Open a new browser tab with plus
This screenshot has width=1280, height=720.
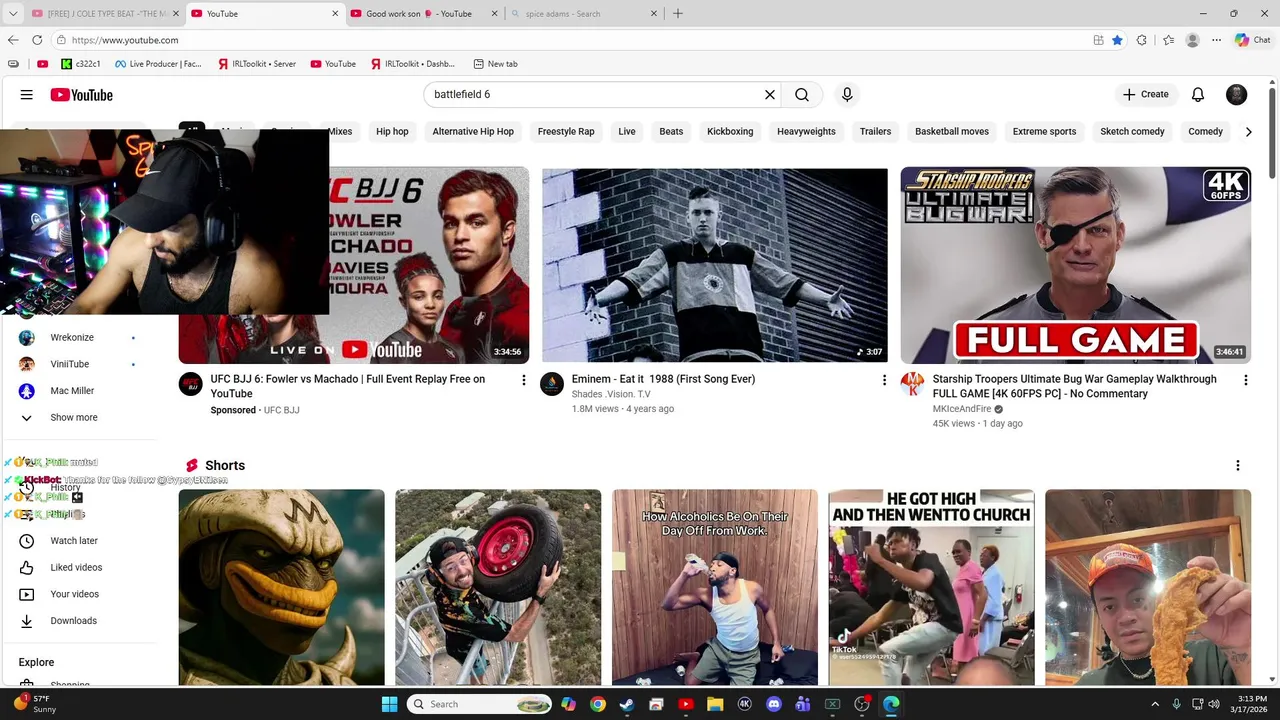pos(678,14)
